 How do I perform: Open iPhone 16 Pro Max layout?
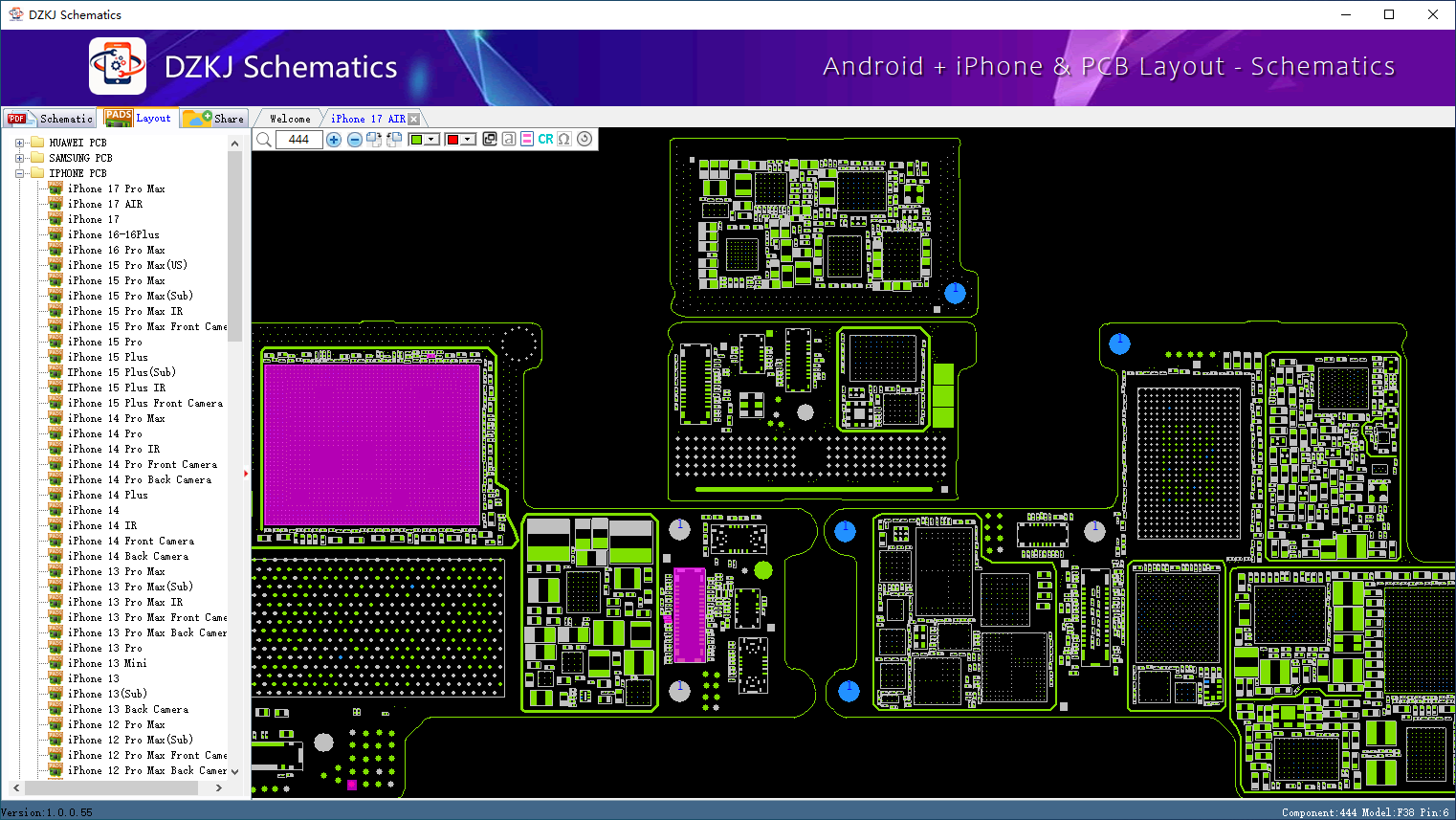pyautogui.click(x=117, y=250)
